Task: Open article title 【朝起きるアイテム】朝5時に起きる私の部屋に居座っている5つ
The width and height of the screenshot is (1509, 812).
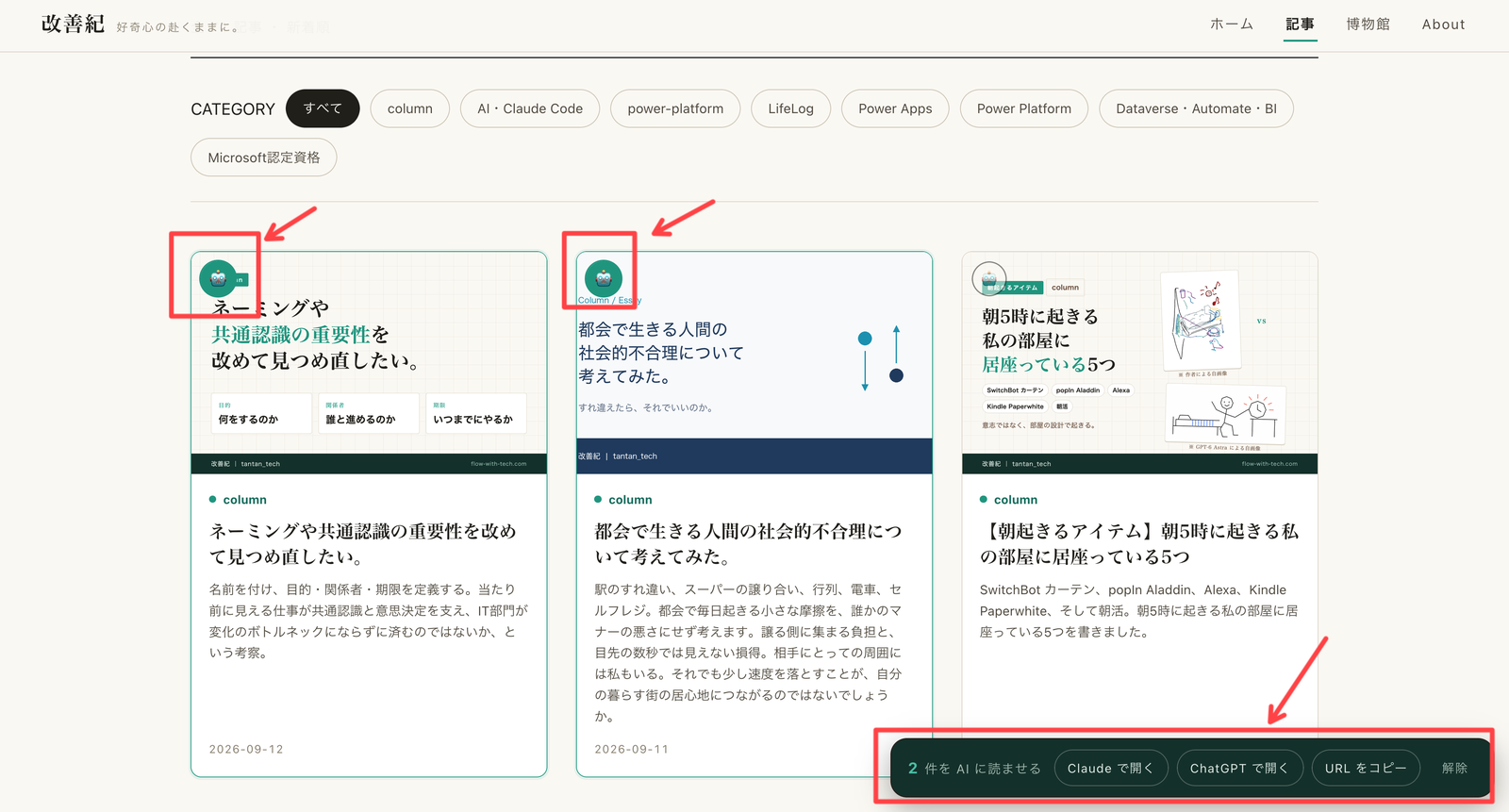Action: [1139, 544]
